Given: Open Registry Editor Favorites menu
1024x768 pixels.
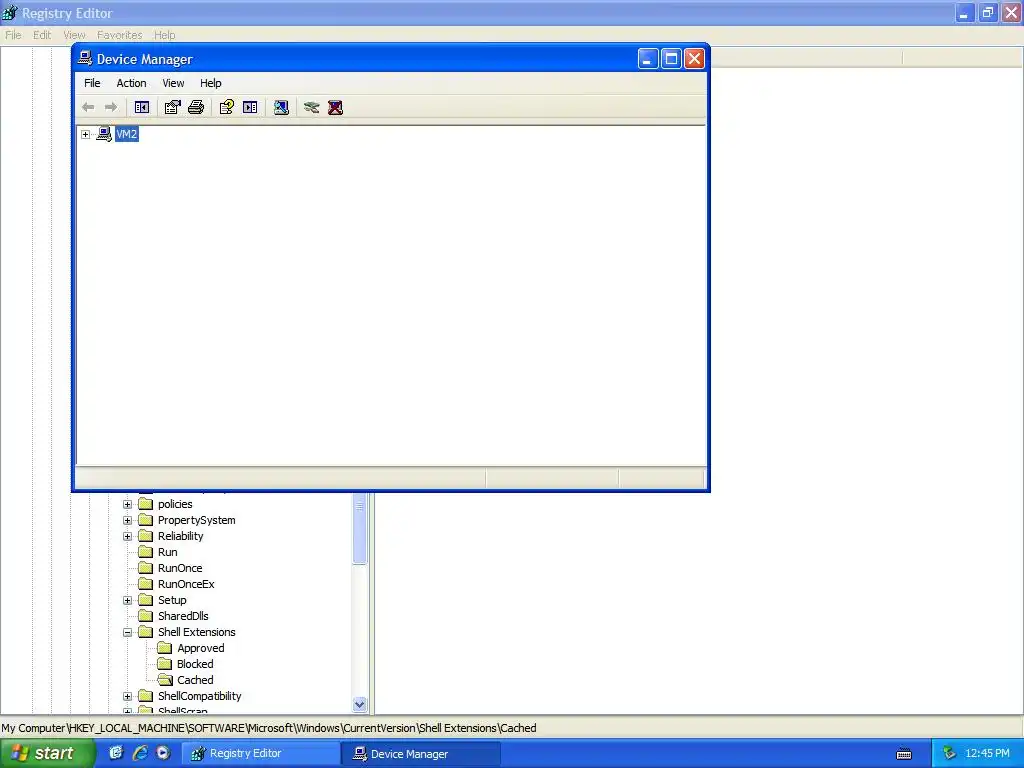Looking at the screenshot, I should (x=120, y=35).
